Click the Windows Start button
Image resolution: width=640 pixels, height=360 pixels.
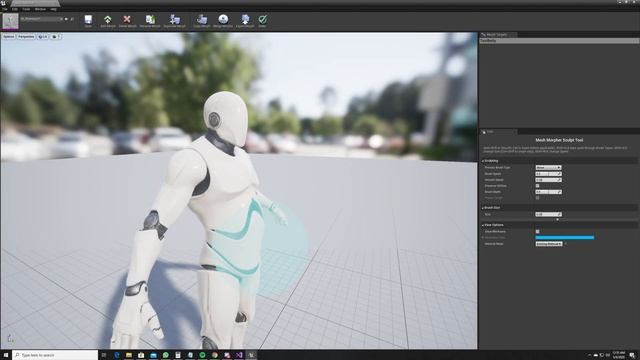[x=6, y=355]
